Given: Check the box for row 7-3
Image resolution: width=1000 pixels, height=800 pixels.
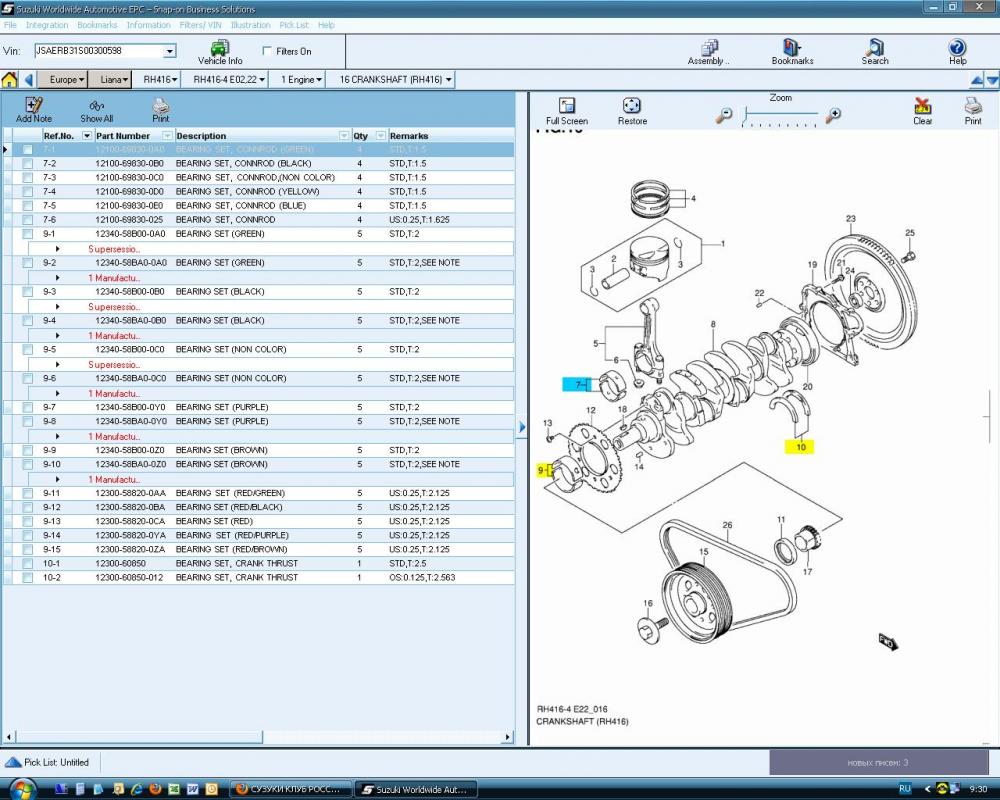Looking at the screenshot, I should [x=27, y=178].
